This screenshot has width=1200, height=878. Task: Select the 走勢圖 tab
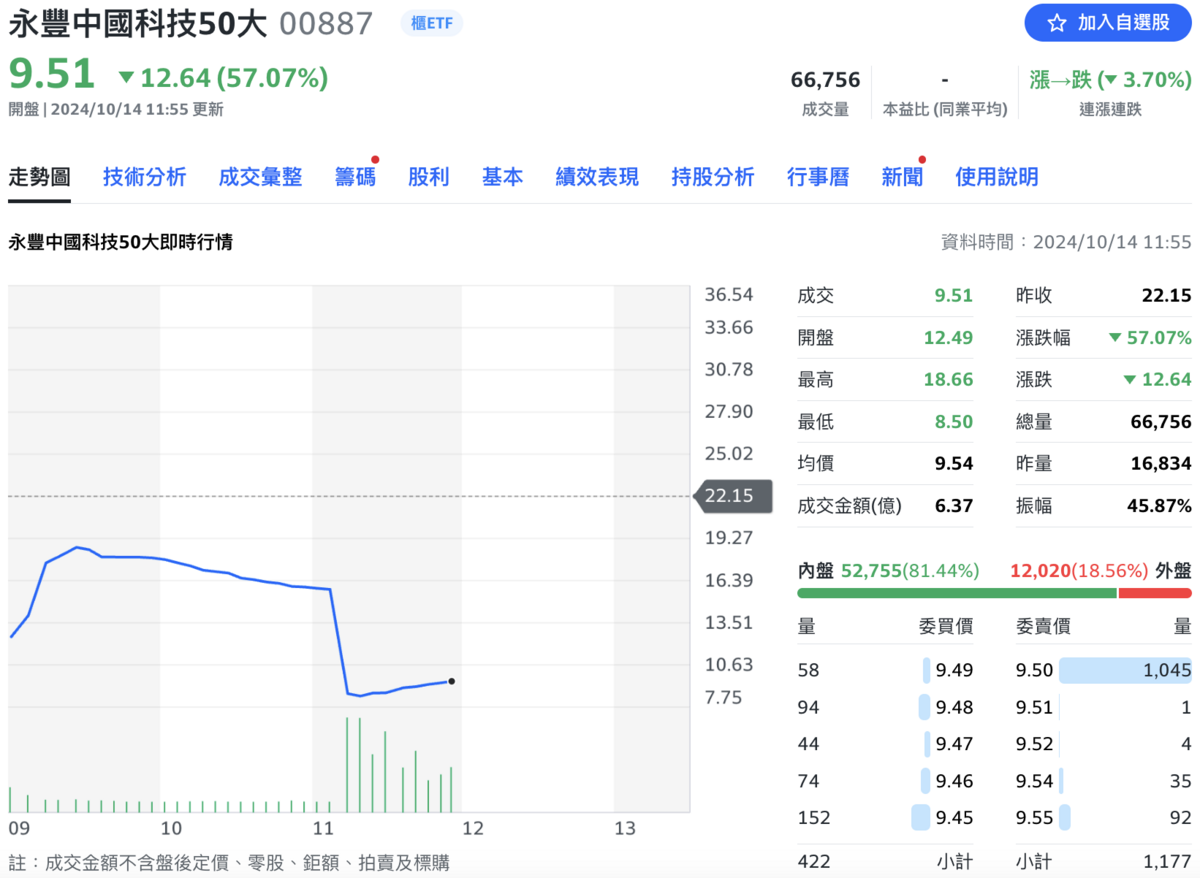39,177
